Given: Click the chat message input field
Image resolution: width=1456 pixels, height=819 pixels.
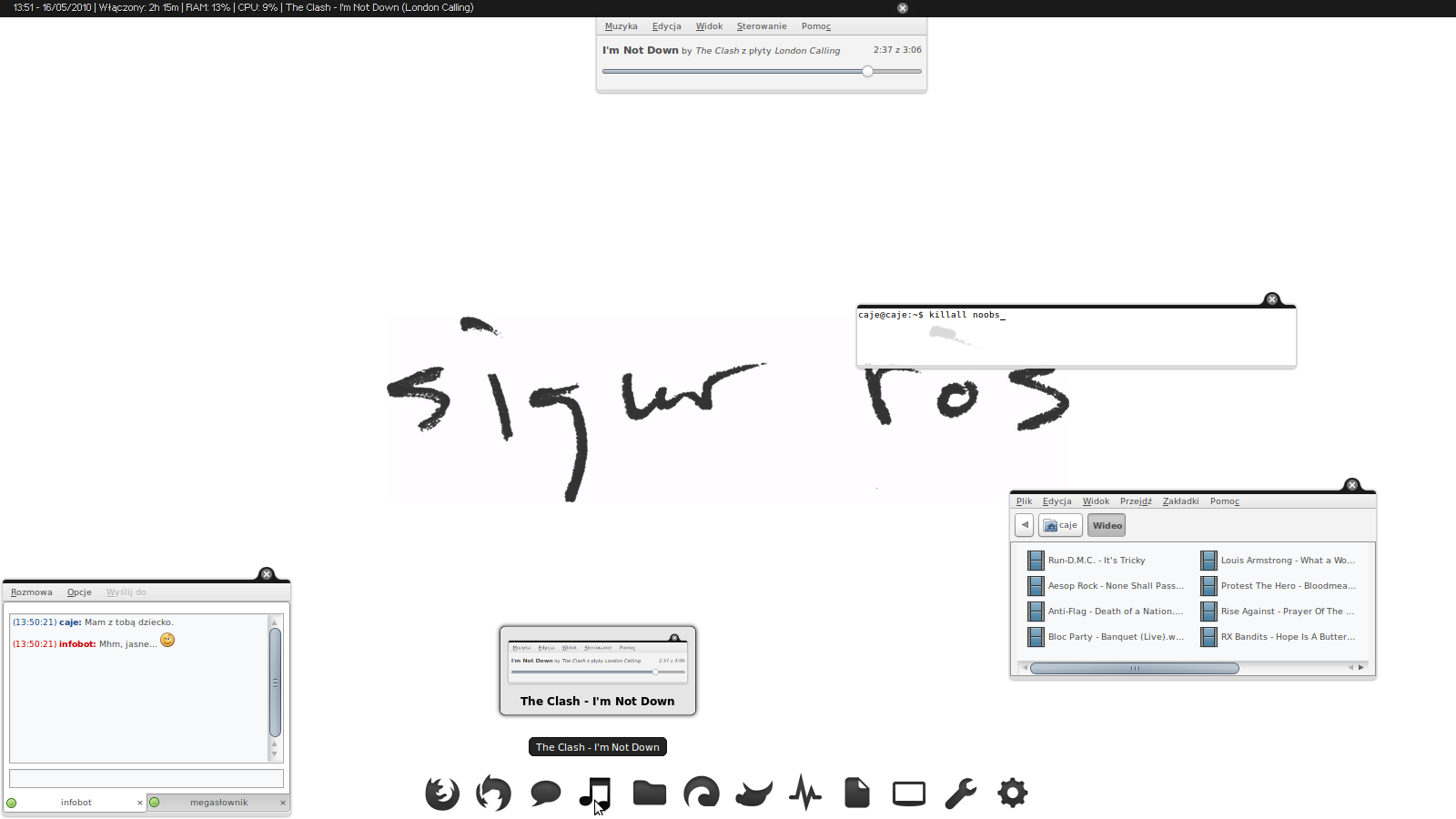Looking at the screenshot, I should tap(147, 778).
